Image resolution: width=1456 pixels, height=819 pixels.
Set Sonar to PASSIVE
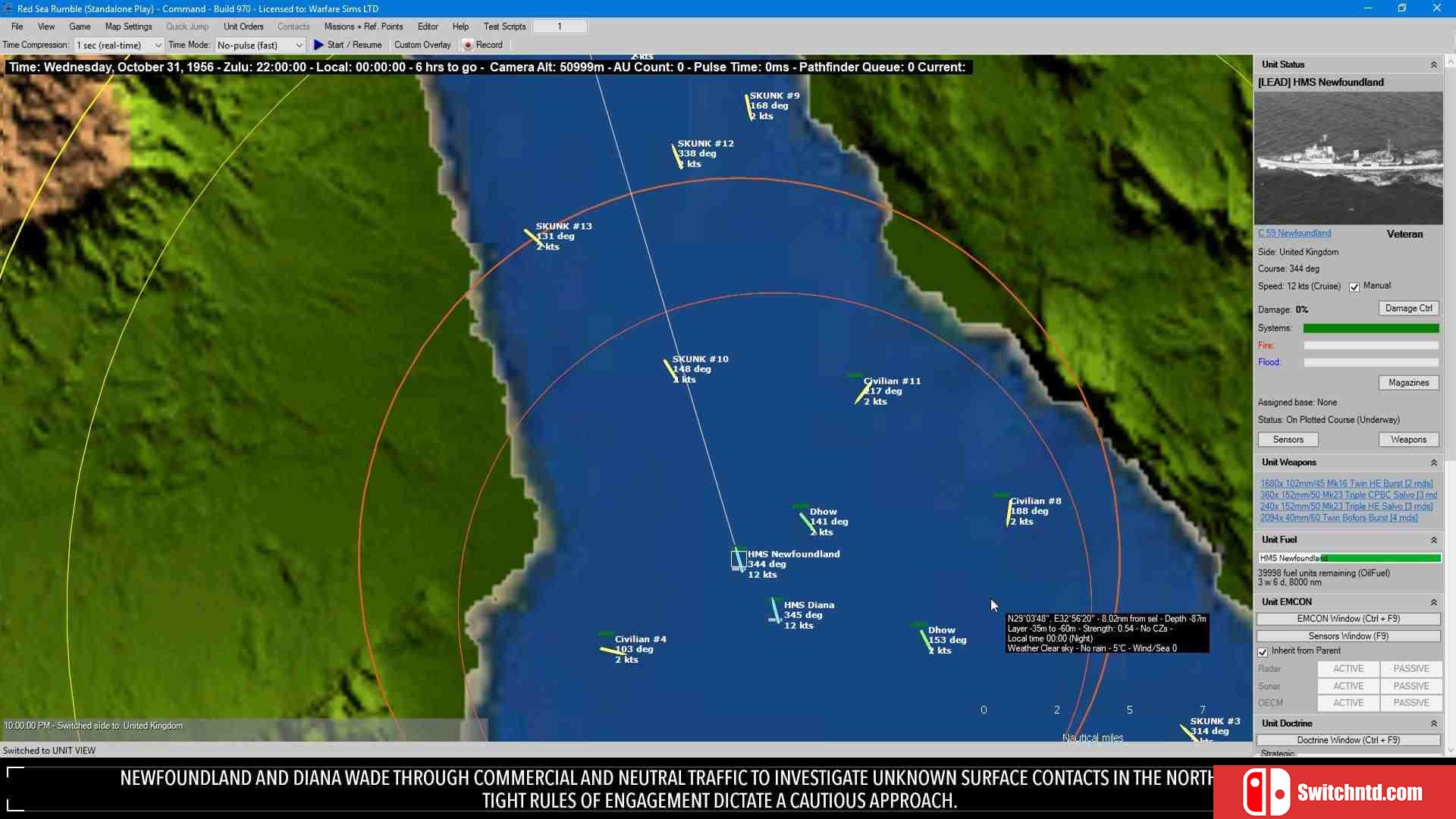pos(1410,686)
